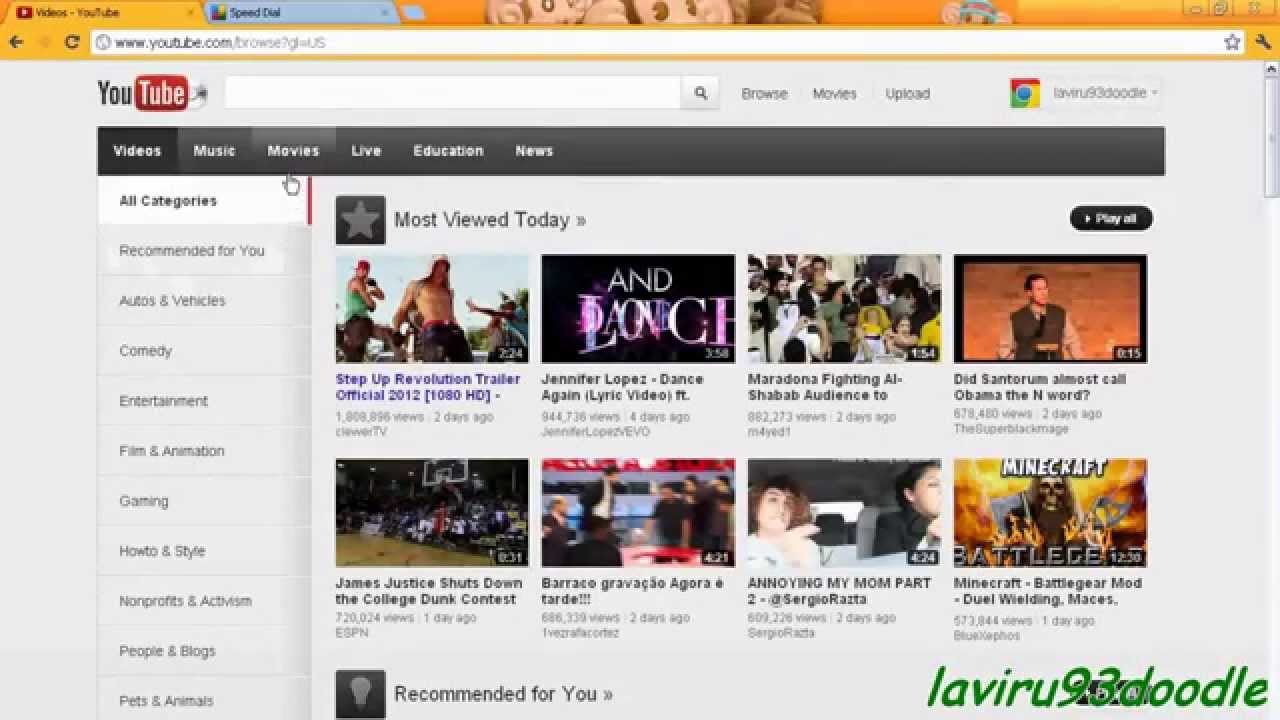
Task: Bookmark this page with star icon
Action: 1233,42
